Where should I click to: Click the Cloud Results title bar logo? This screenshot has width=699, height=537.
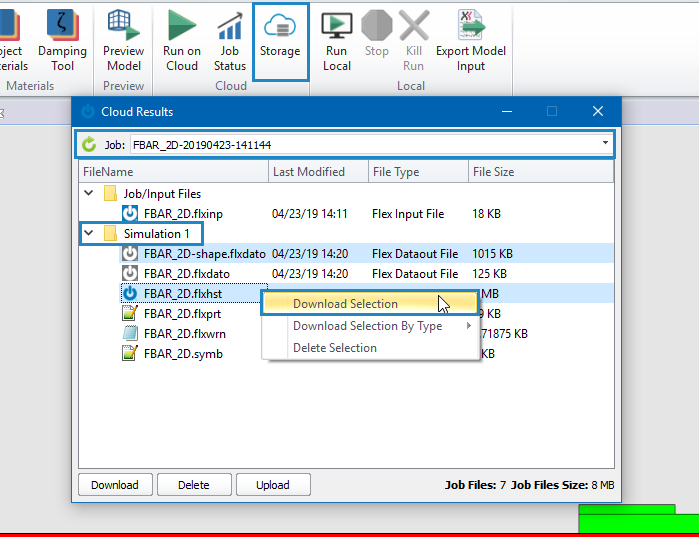pyautogui.click(x=88, y=111)
